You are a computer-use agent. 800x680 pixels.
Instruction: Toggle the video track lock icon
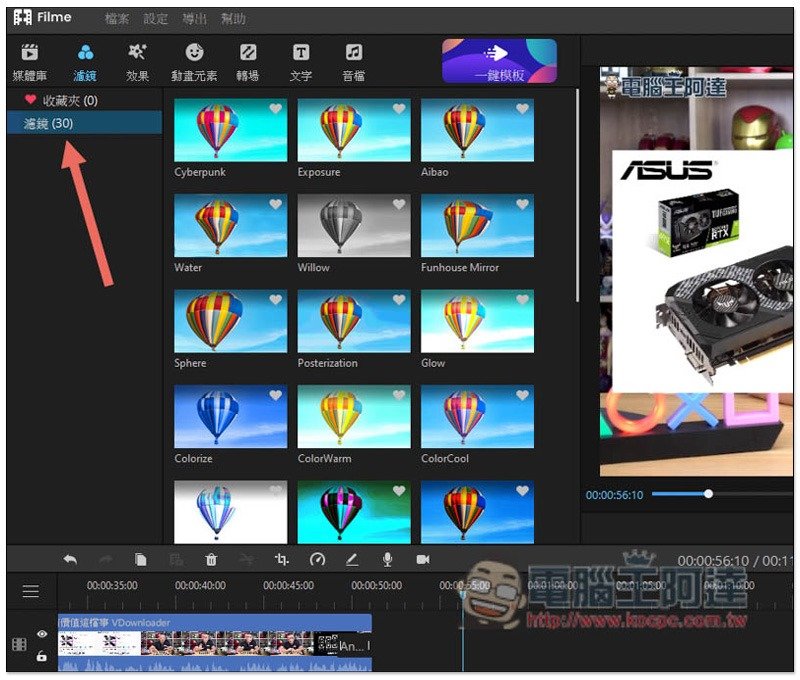pos(42,656)
